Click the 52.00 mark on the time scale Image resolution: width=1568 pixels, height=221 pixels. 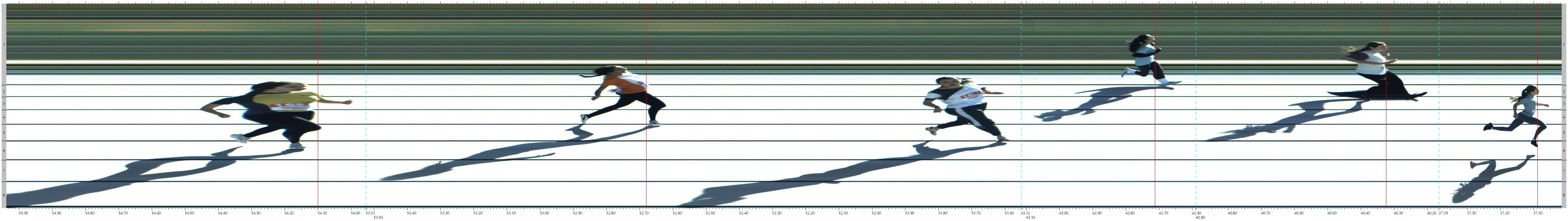(x=876, y=213)
